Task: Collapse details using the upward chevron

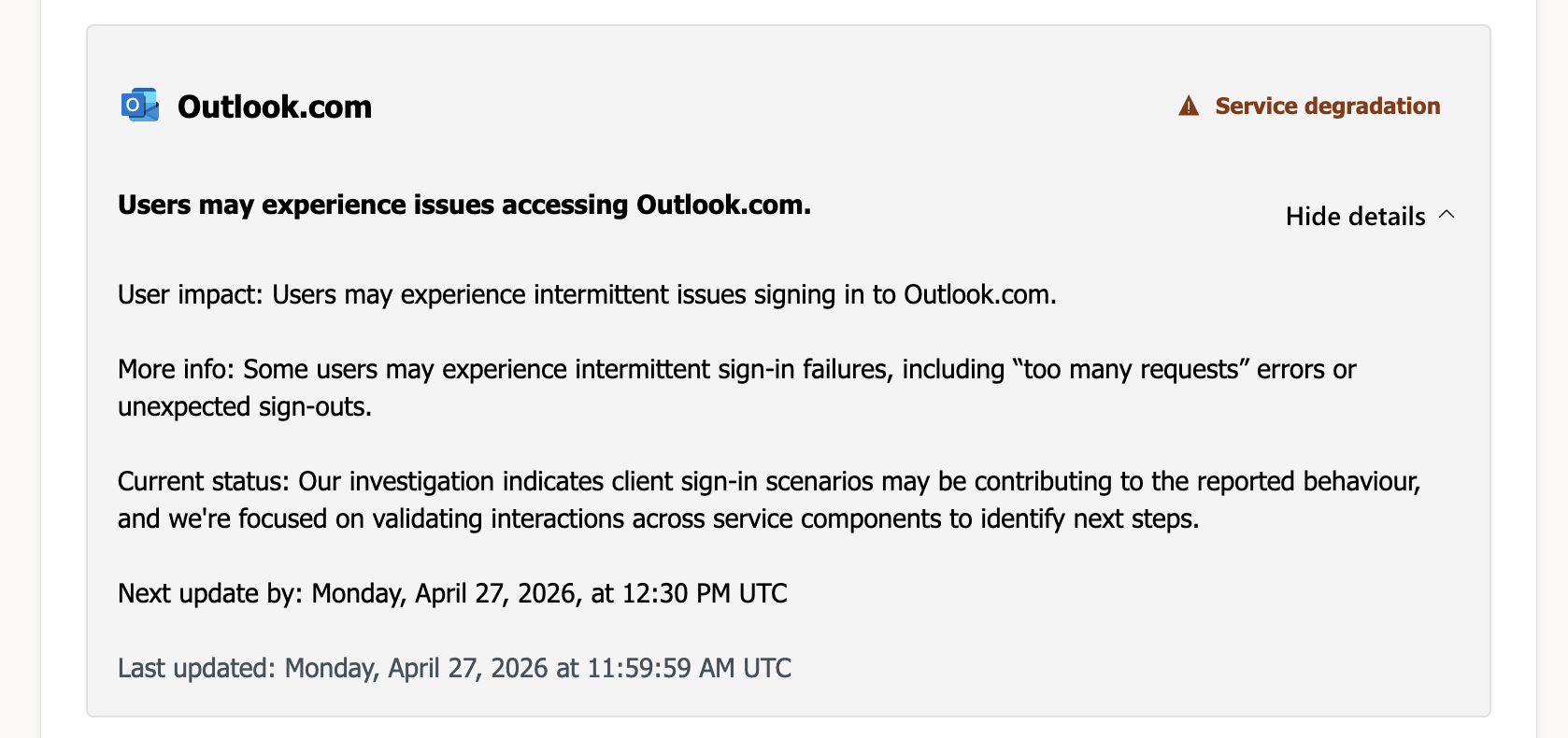Action: (1447, 215)
